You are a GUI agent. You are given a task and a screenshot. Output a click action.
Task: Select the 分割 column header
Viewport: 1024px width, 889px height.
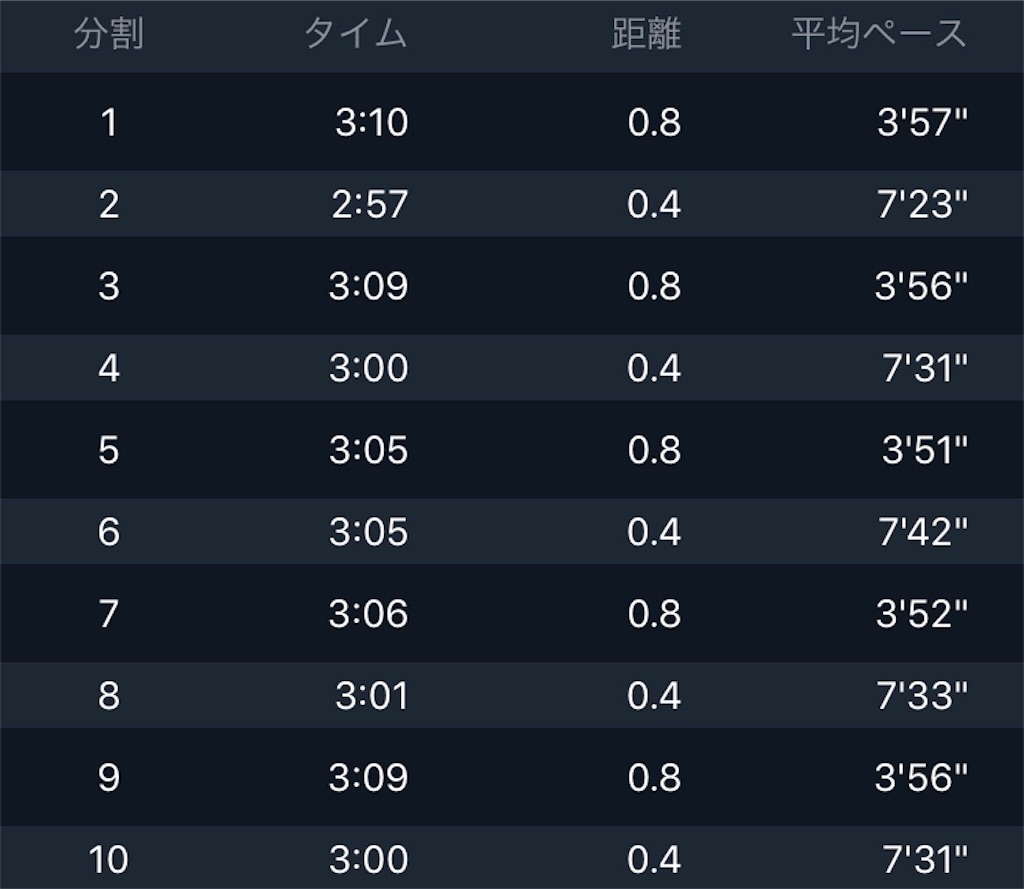click(108, 34)
